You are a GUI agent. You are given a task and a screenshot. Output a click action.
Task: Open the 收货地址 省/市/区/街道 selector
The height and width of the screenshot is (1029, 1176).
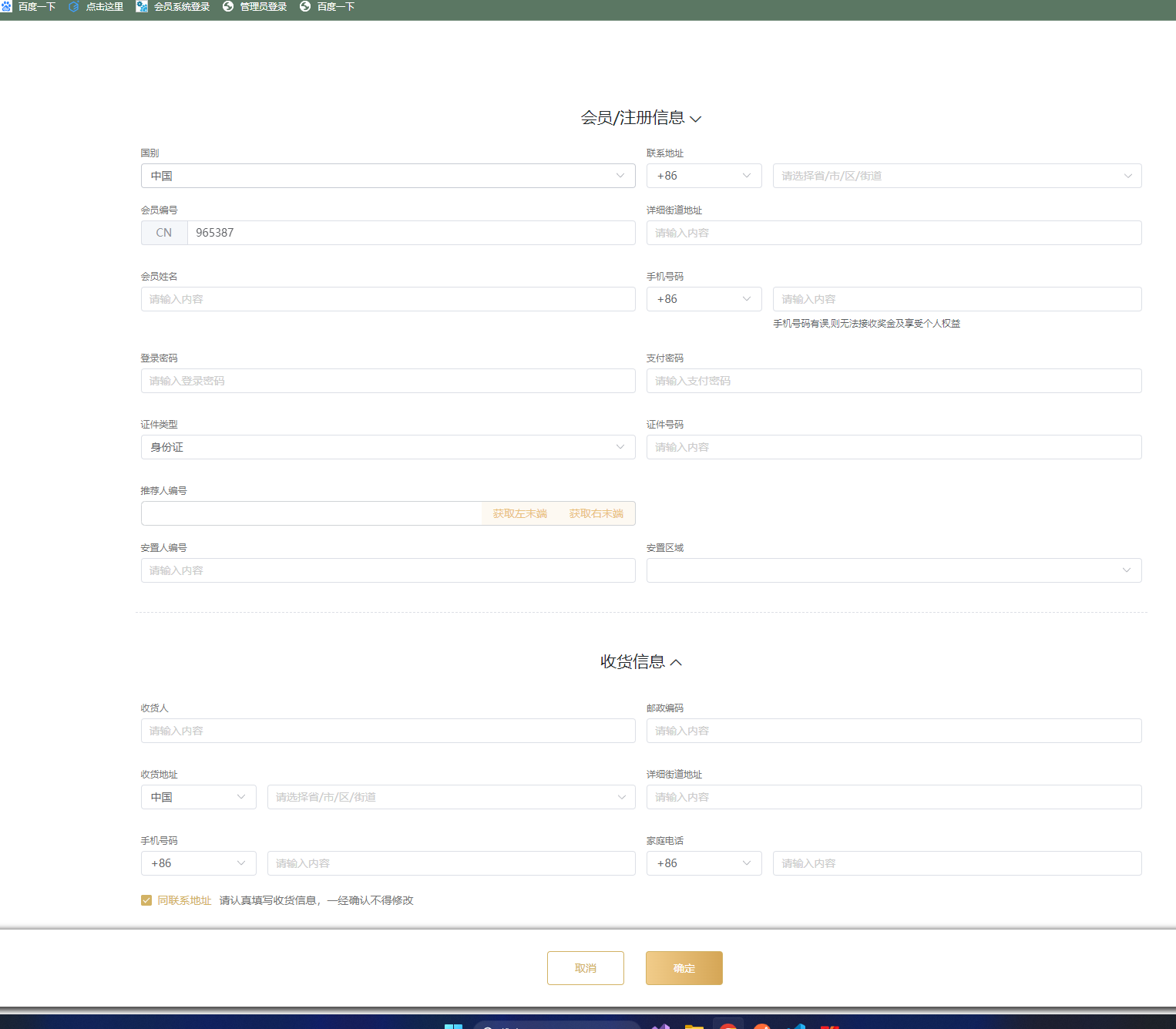click(451, 797)
